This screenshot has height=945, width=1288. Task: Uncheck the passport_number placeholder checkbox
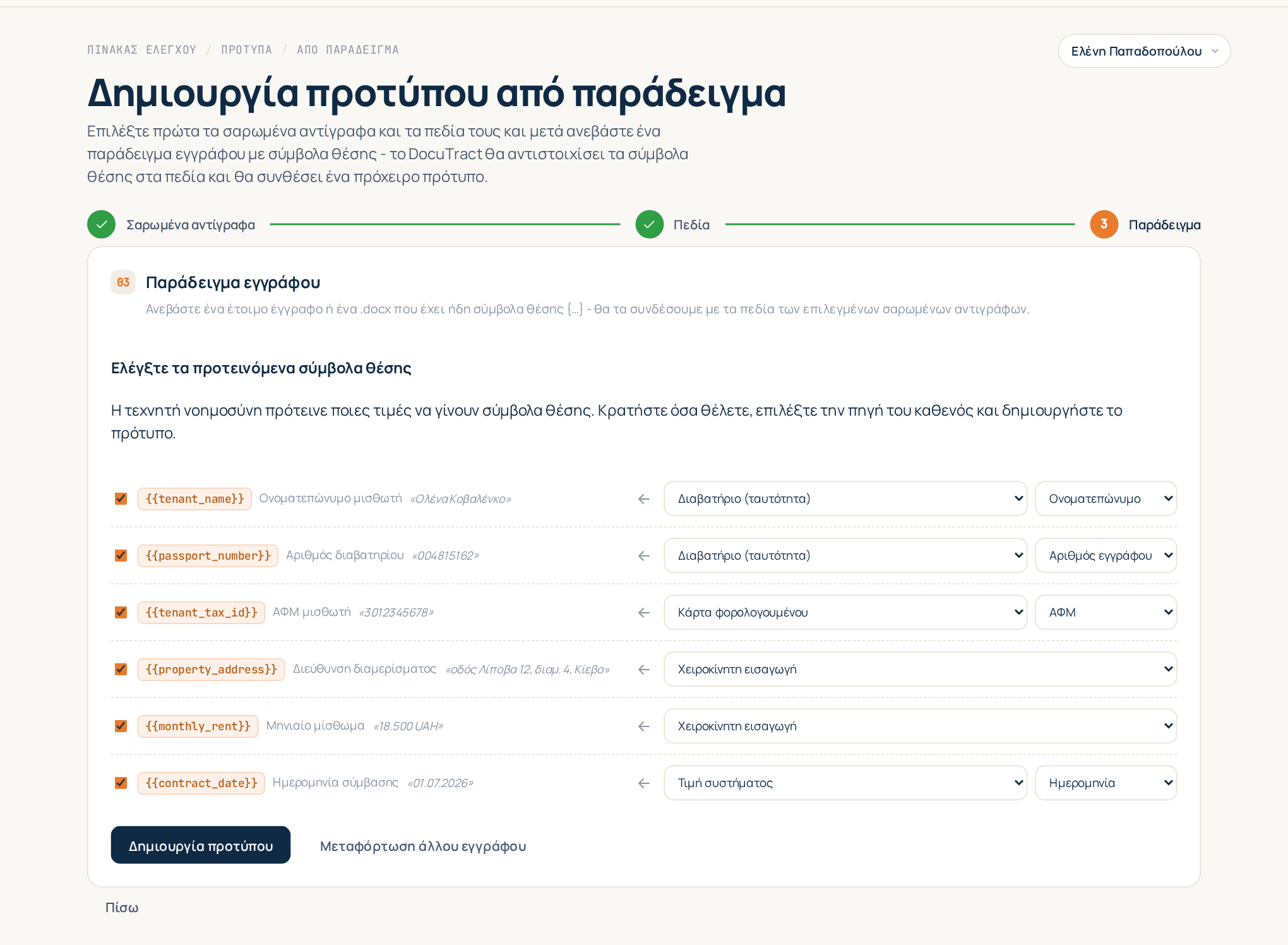pyautogui.click(x=121, y=556)
